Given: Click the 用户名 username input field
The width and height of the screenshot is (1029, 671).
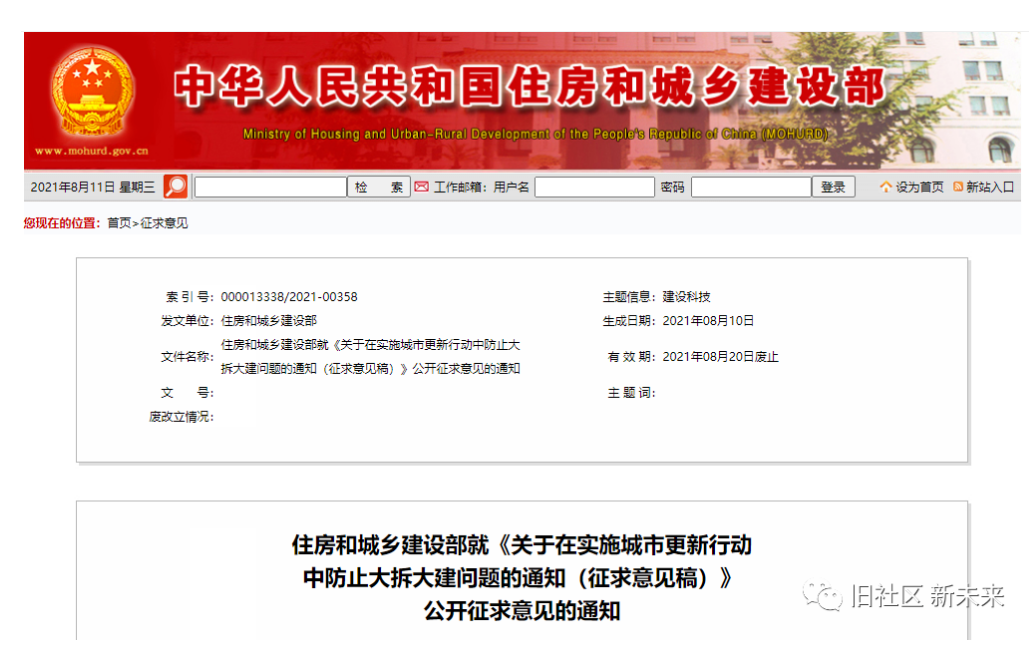Looking at the screenshot, I should tap(594, 187).
